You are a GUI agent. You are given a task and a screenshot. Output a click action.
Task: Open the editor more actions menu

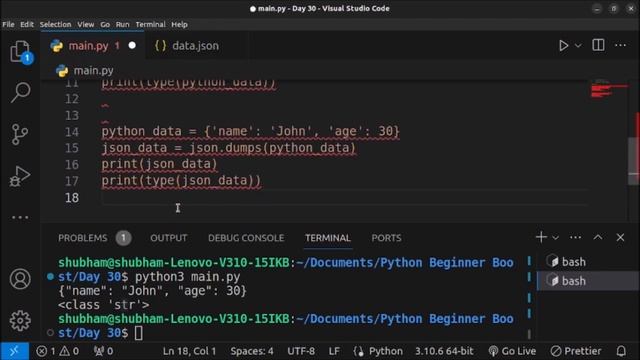pyautogui.click(x=620, y=45)
